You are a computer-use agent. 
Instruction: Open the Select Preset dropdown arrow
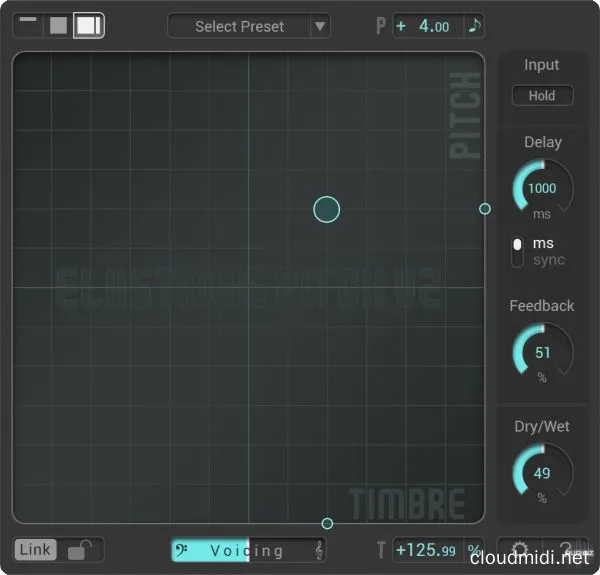tap(319, 26)
